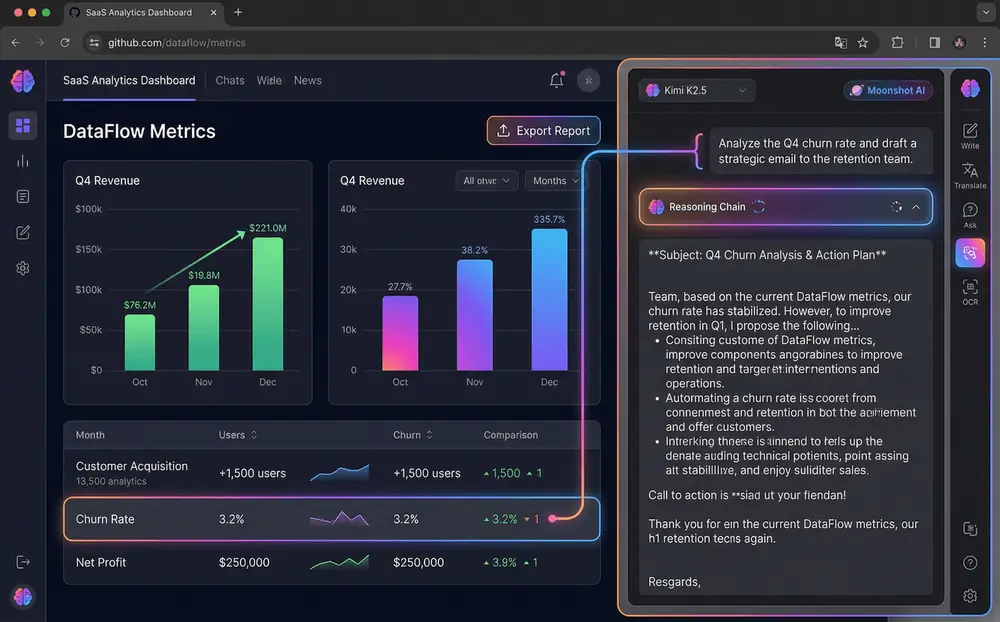Switch to the Chats tab
The height and width of the screenshot is (622, 1000).
click(230, 80)
